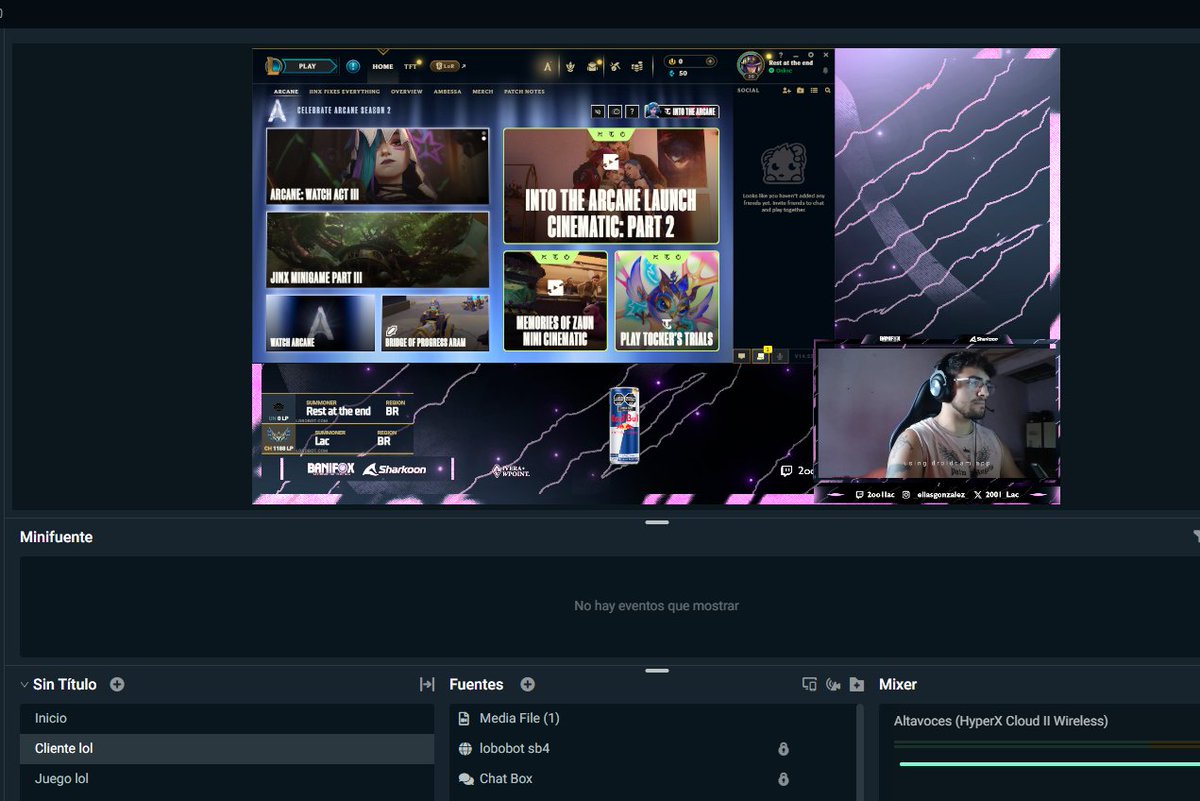Viewport: 1200px width, 801px height.
Task: Open League notifications bell icon
Action: 825,71
